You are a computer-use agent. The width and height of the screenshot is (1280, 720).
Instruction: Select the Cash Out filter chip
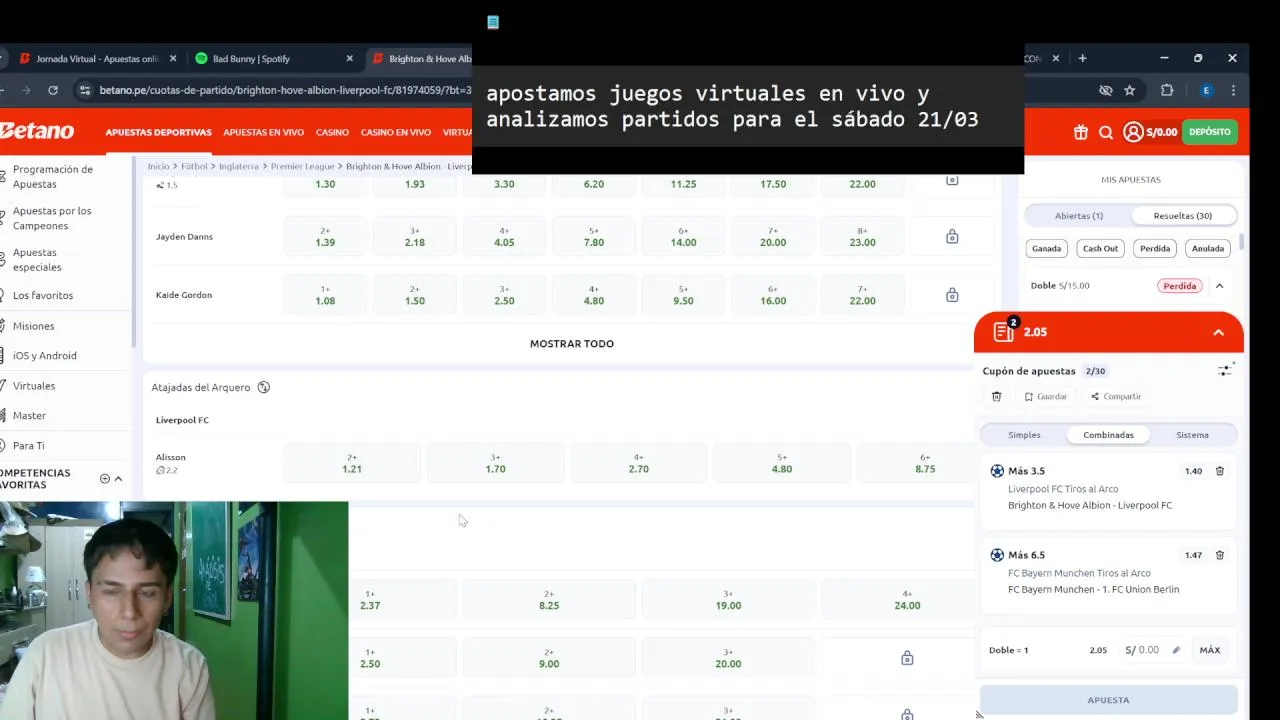[x=1100, y=248]
